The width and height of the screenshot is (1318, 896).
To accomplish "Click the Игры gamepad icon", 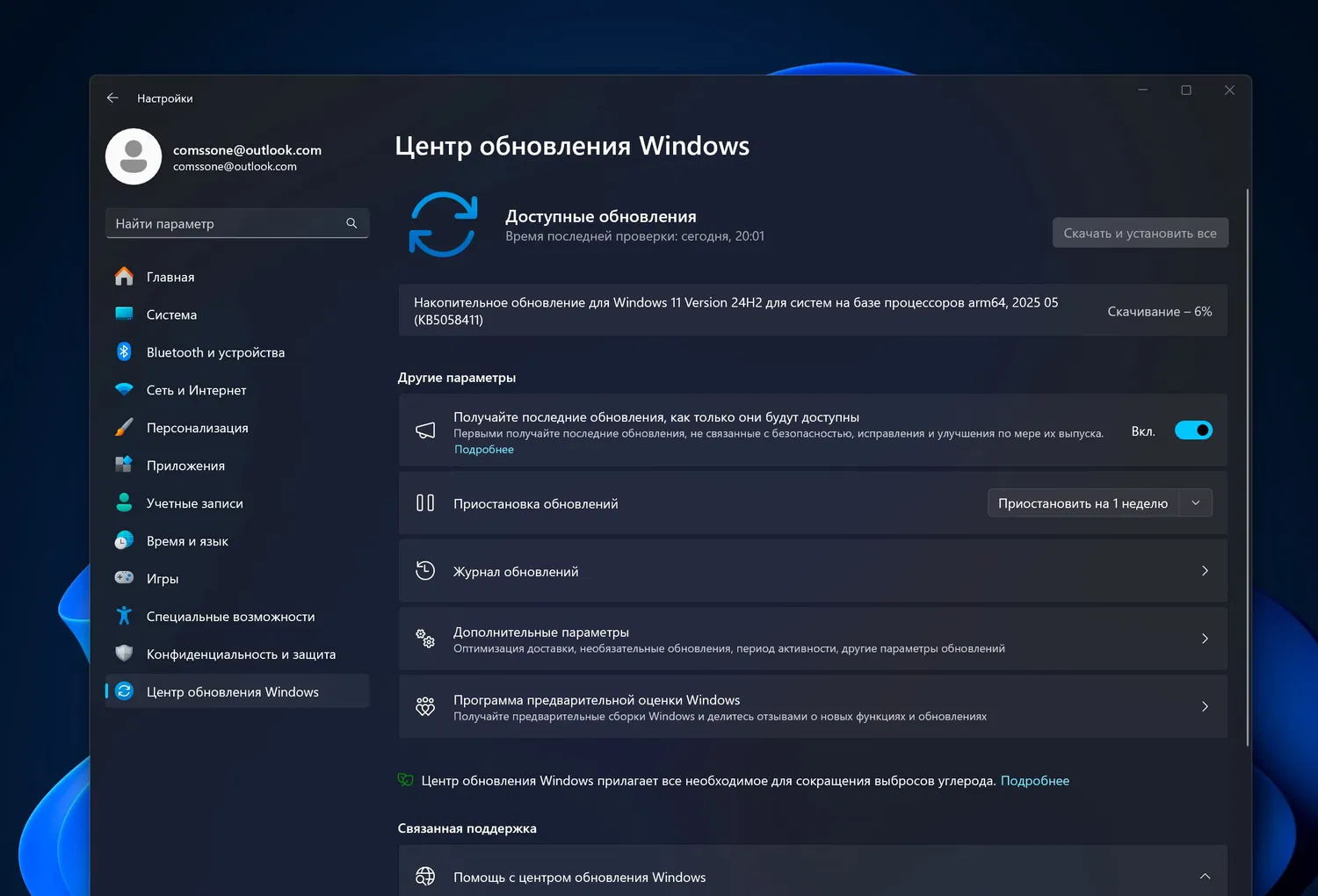I will point(124,578).
